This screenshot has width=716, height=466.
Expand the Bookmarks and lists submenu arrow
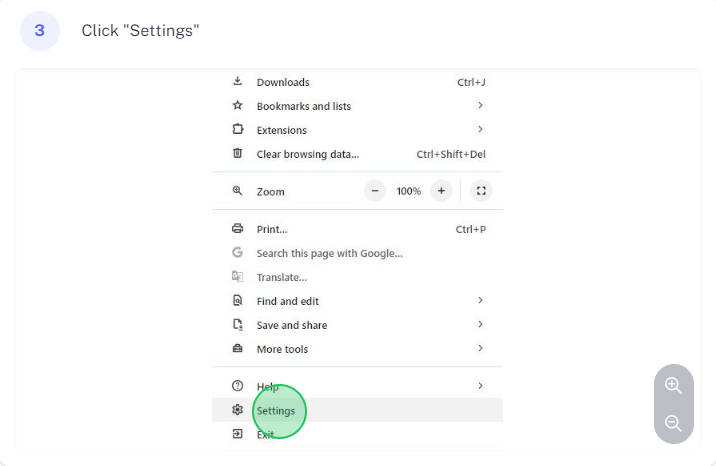point(480,105)
